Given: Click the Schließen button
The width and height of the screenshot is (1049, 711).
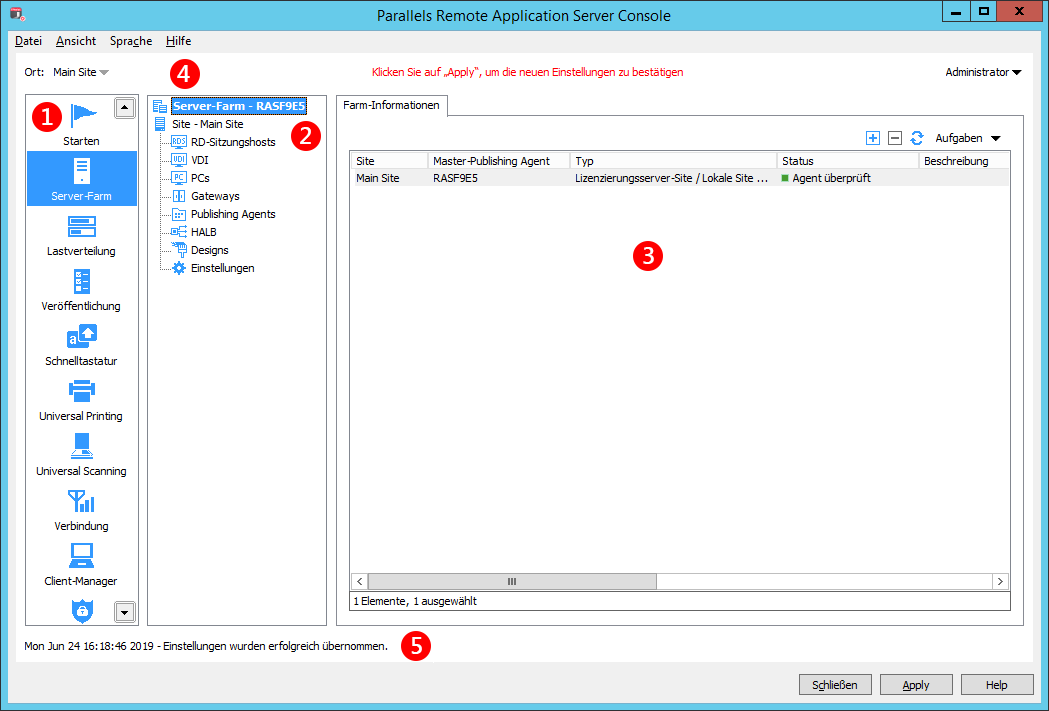Looking at the screenshot, I should click(835, 685).
